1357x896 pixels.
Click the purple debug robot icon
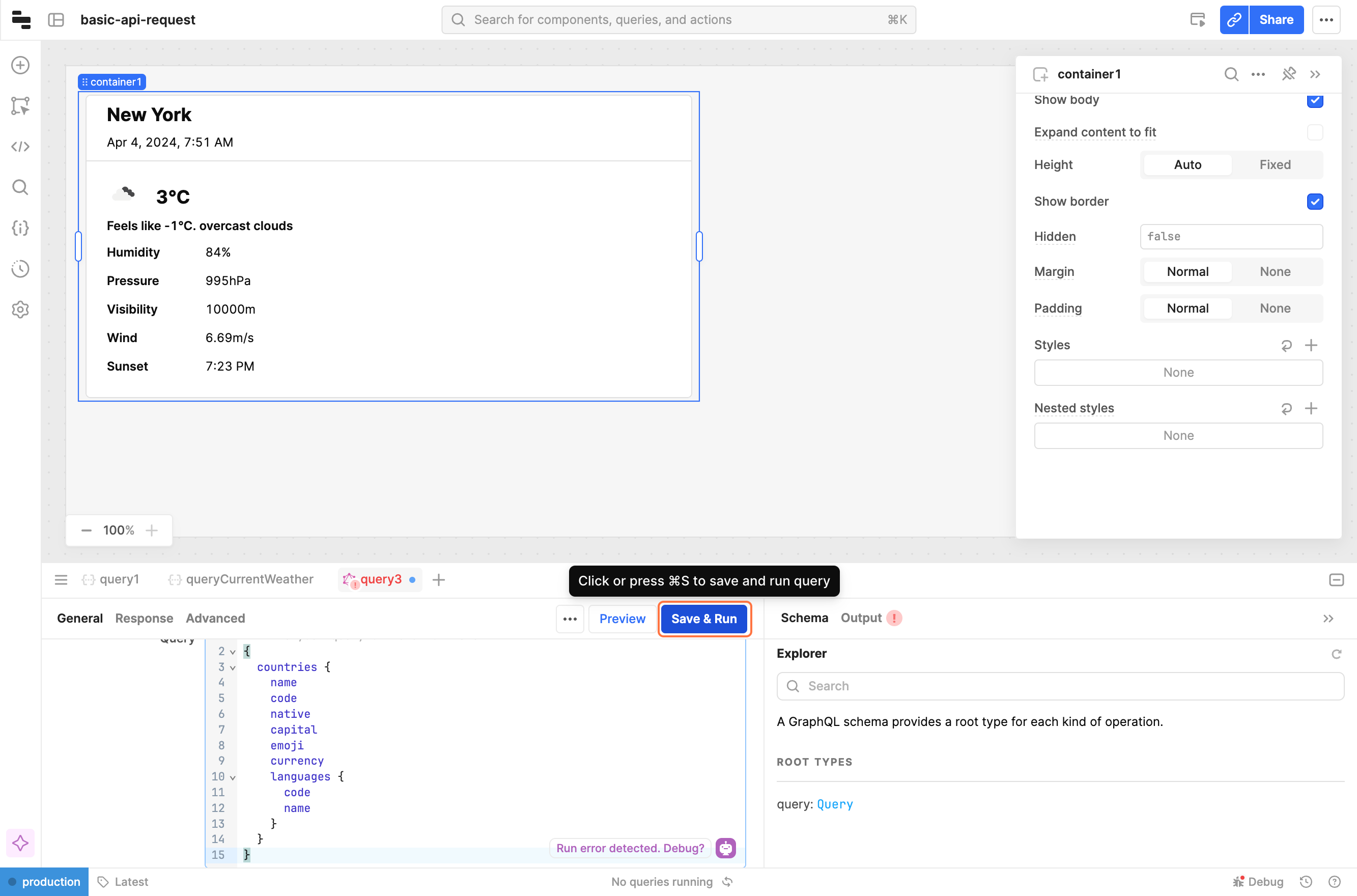(x=726, y=848)
